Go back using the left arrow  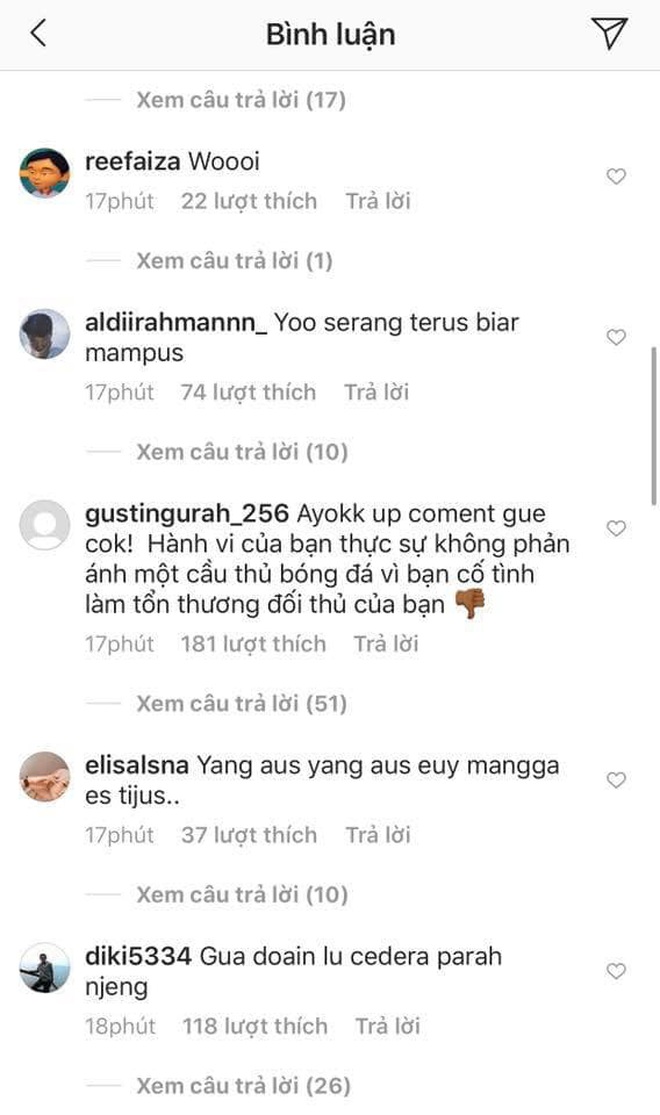[x=38, y=33]
